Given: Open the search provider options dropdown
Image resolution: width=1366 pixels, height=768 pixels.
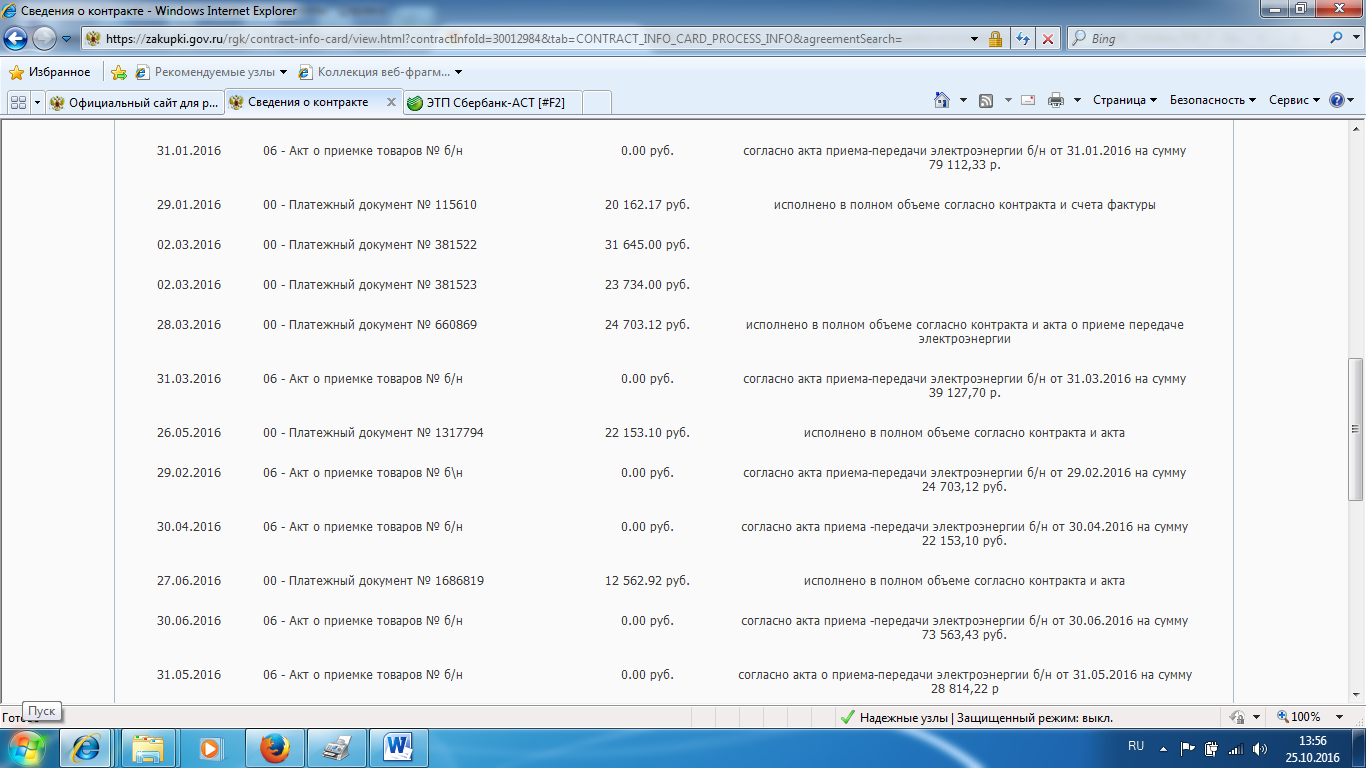Looking at the screenshot, I should pos(1354,39).
